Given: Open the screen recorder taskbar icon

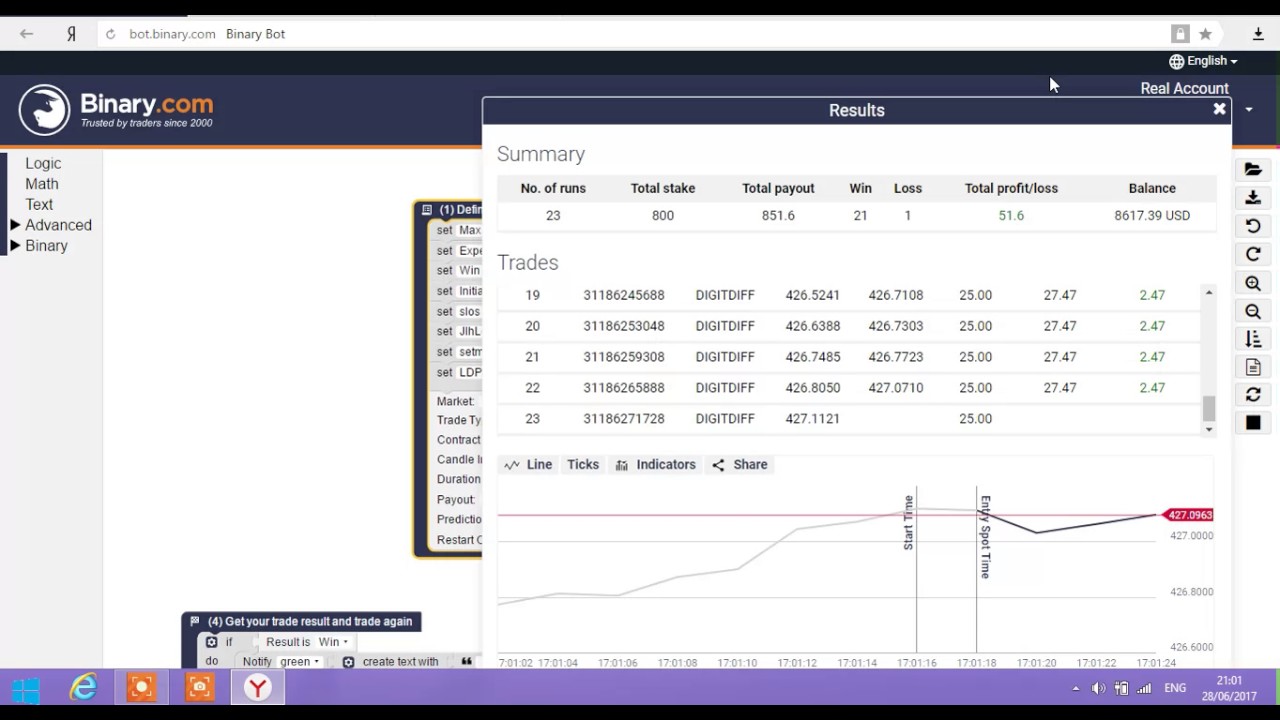Looking at the screenshot, I should [x=142, y=688].
